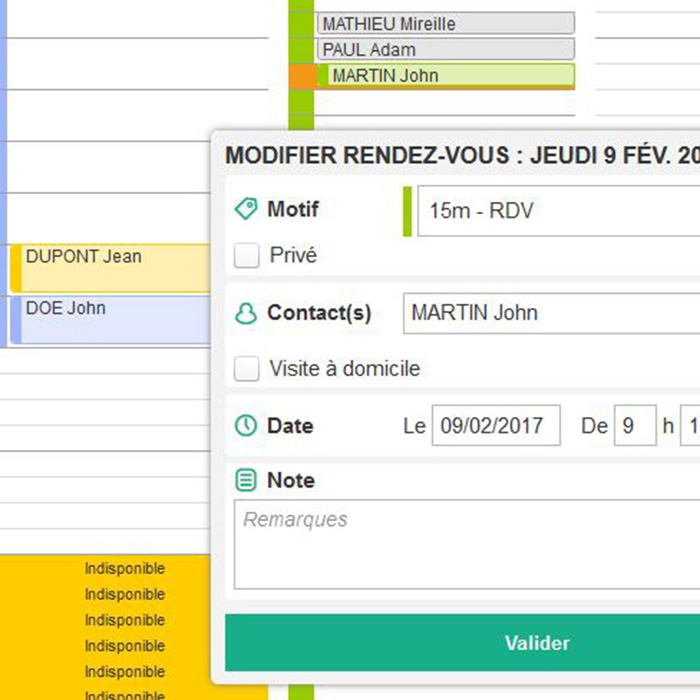The height and width of the screenshot is (700, 700).
Task: Click inside the Remarques note box
Action: click(x=467, y=545)
